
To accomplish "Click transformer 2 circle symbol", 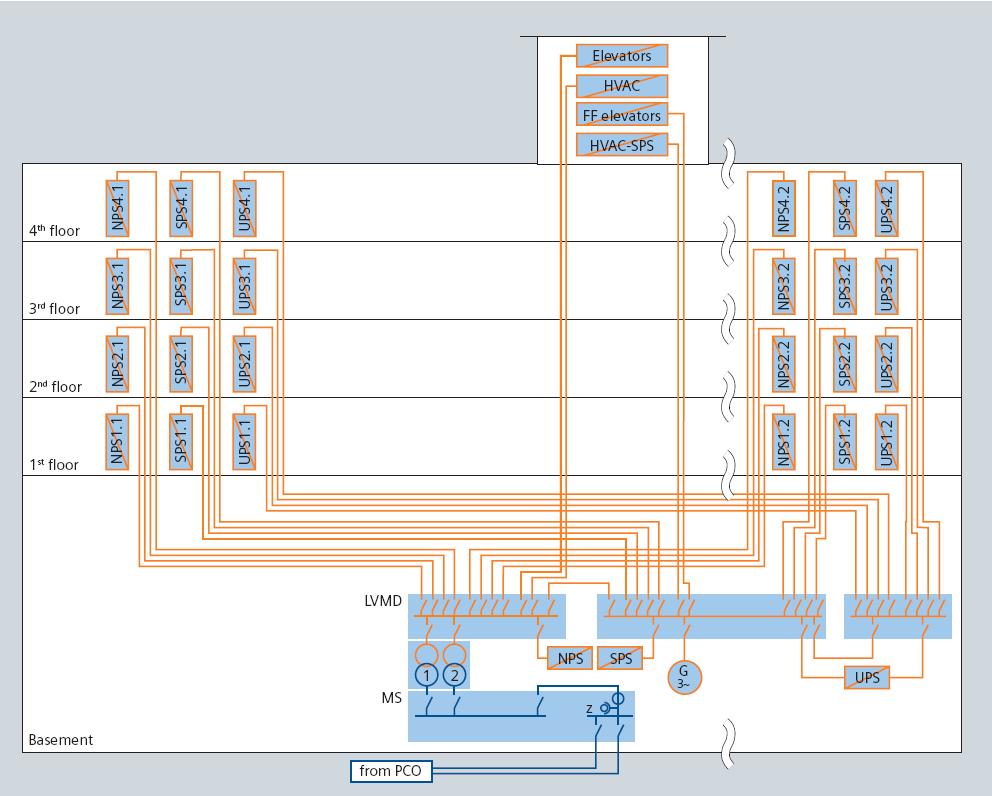I will pyautogui.click(x=454, y=675).
